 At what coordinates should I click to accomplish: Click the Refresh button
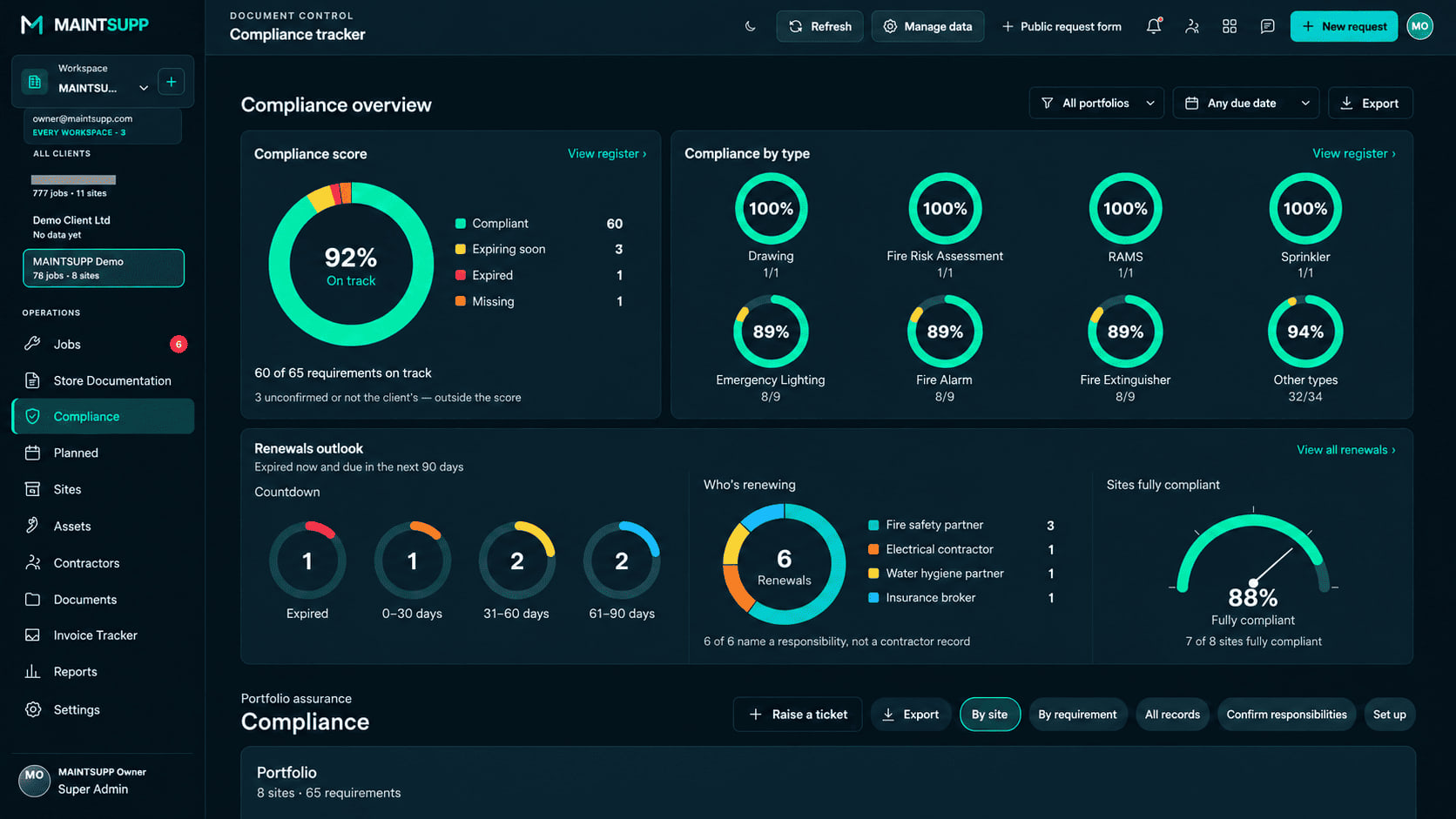click(819, 26)
